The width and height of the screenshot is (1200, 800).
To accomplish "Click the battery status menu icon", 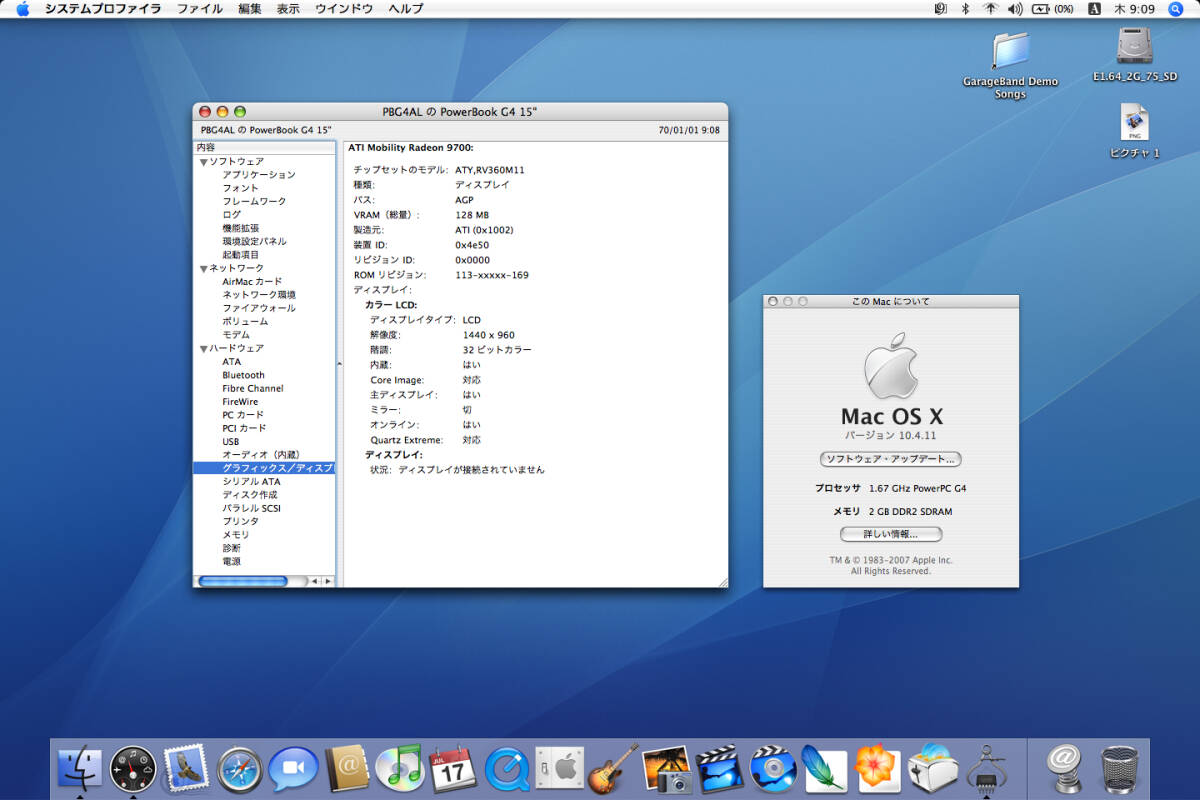I will click(1053, 9).
